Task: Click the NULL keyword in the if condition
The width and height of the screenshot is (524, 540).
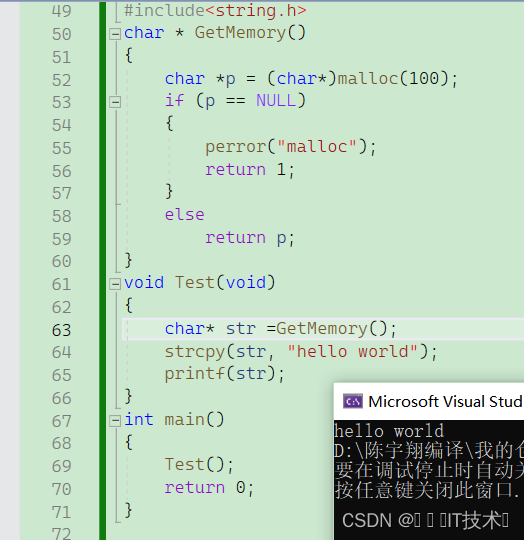Action: point(276,101)
